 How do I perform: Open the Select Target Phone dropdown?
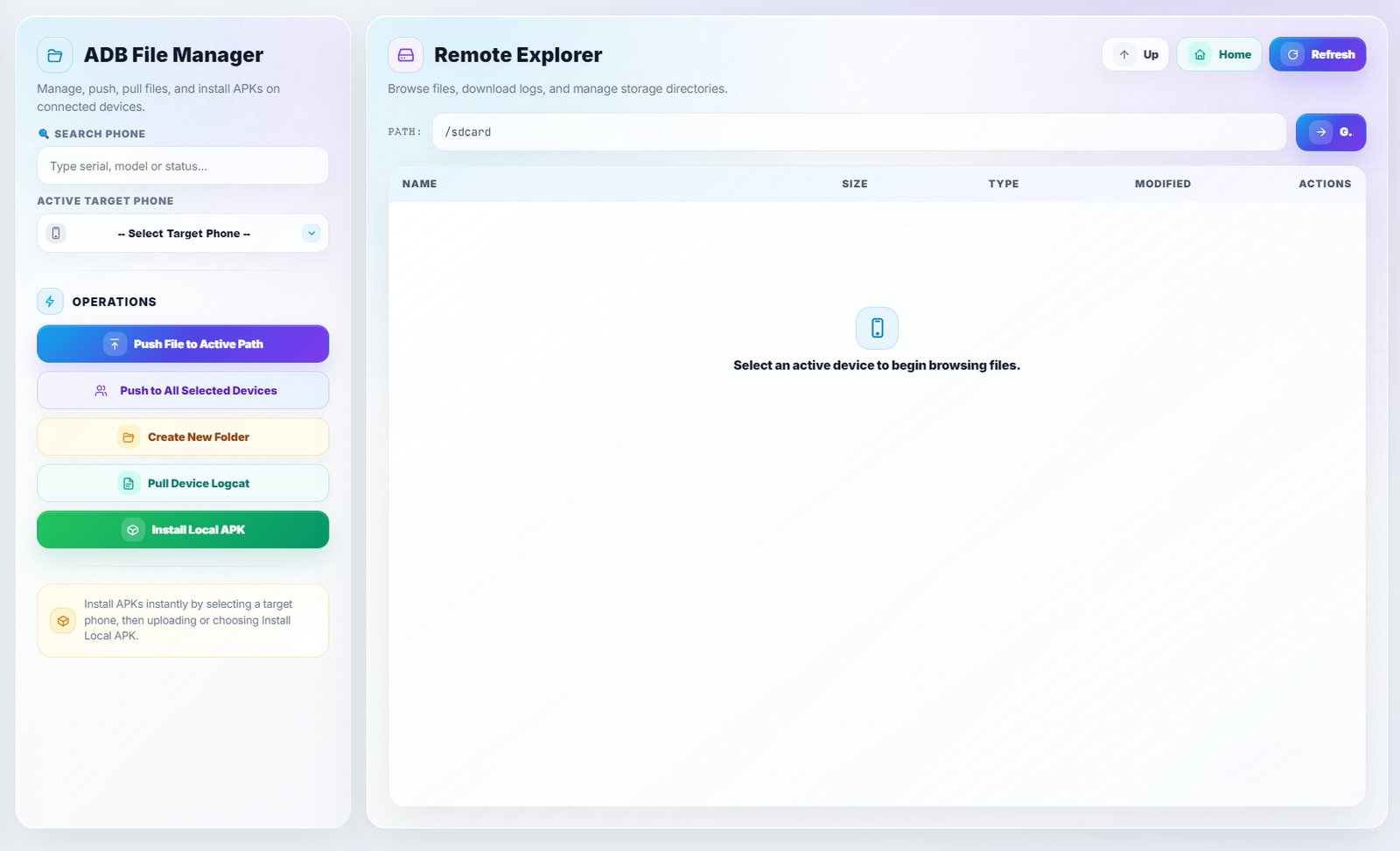pos(183,234)
